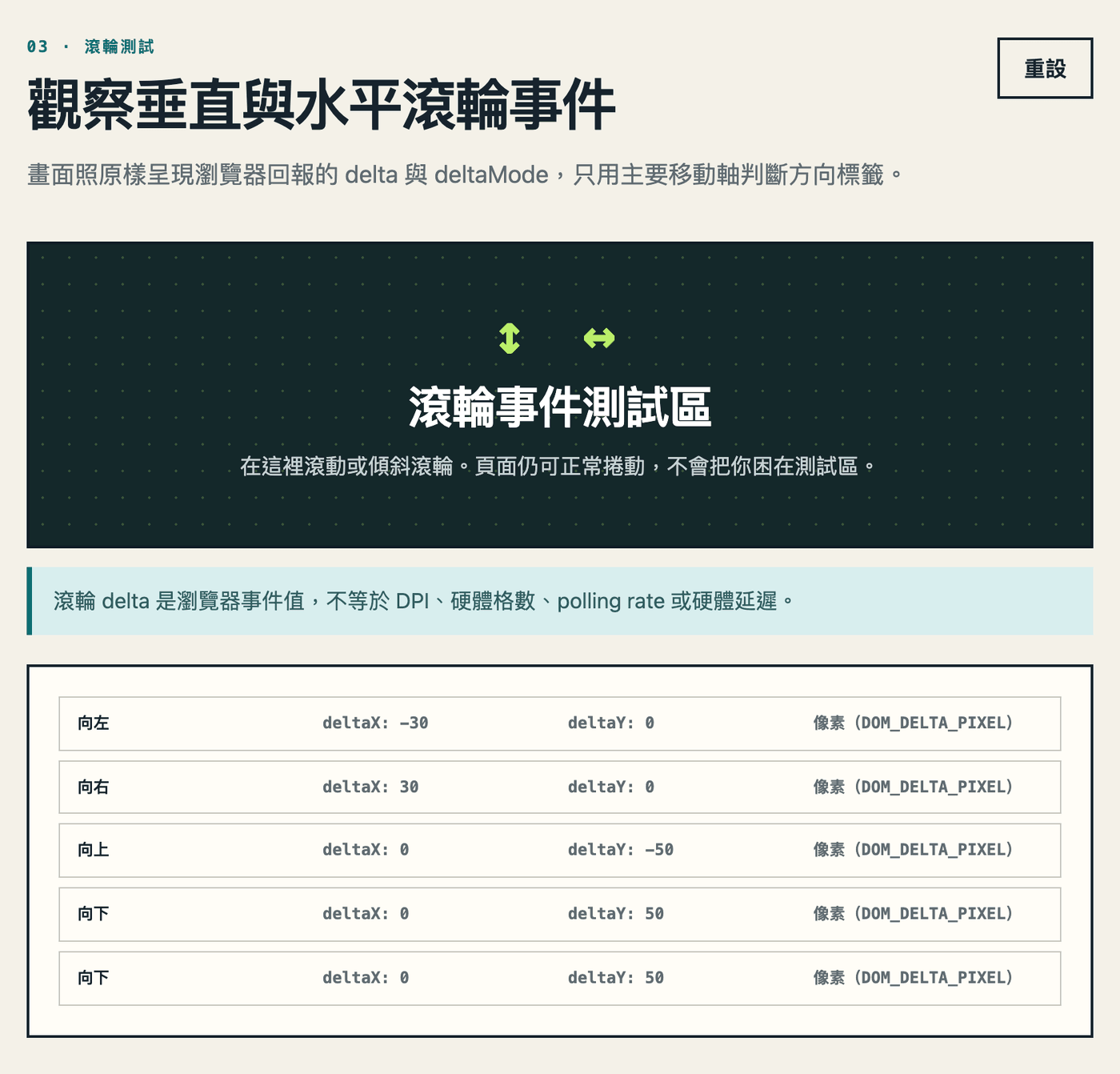This screenshot has width=1120, height=1074.
Task: Click the horizontal left-right arrow icon
Action: tap(599, 338)
